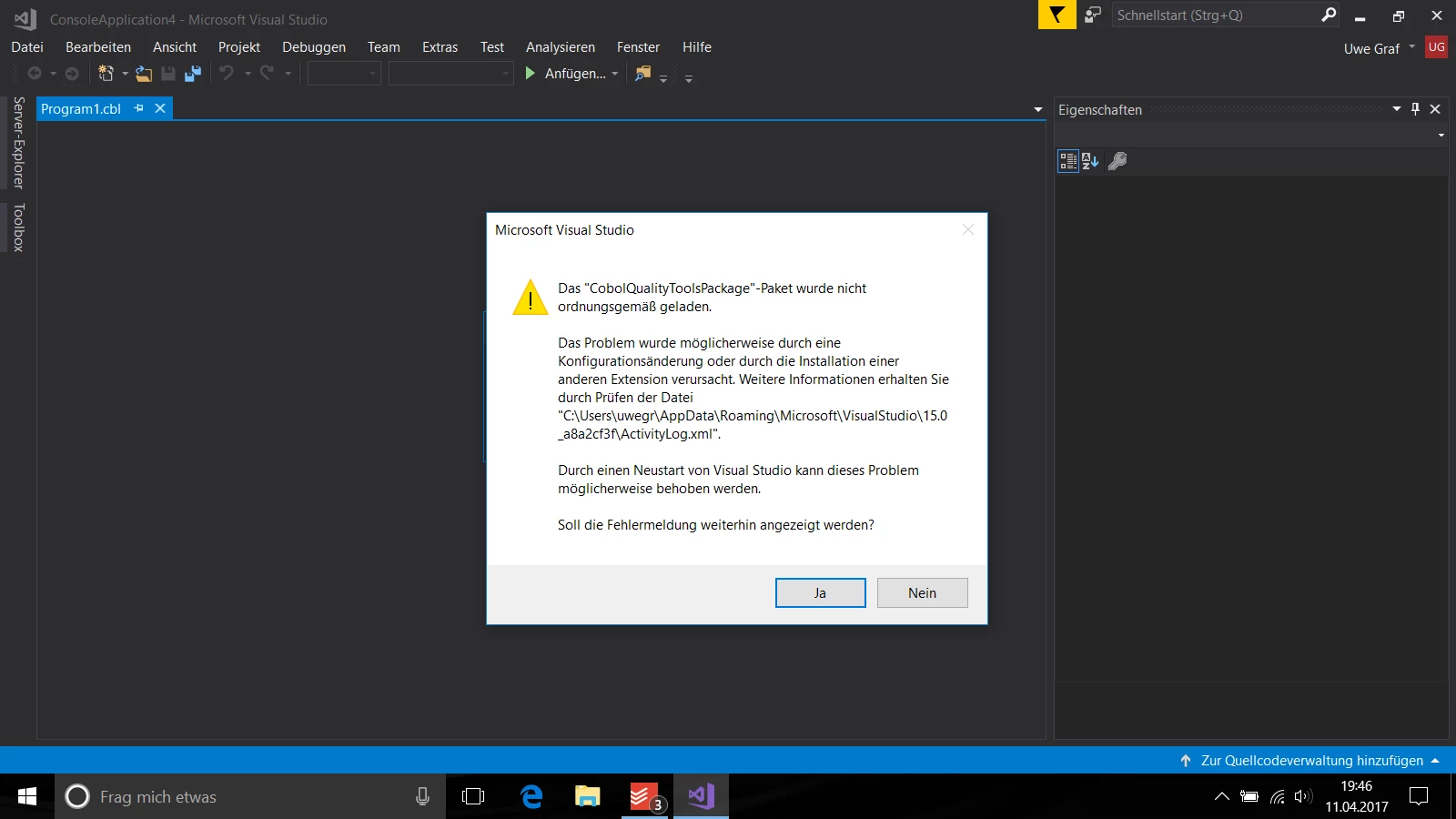
Task: Show hidden system tray icons
Action: point(1222,797)
